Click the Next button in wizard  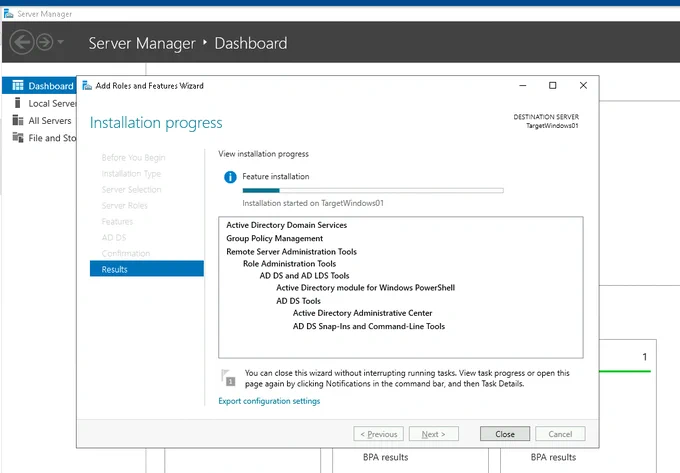coord(434,434)
